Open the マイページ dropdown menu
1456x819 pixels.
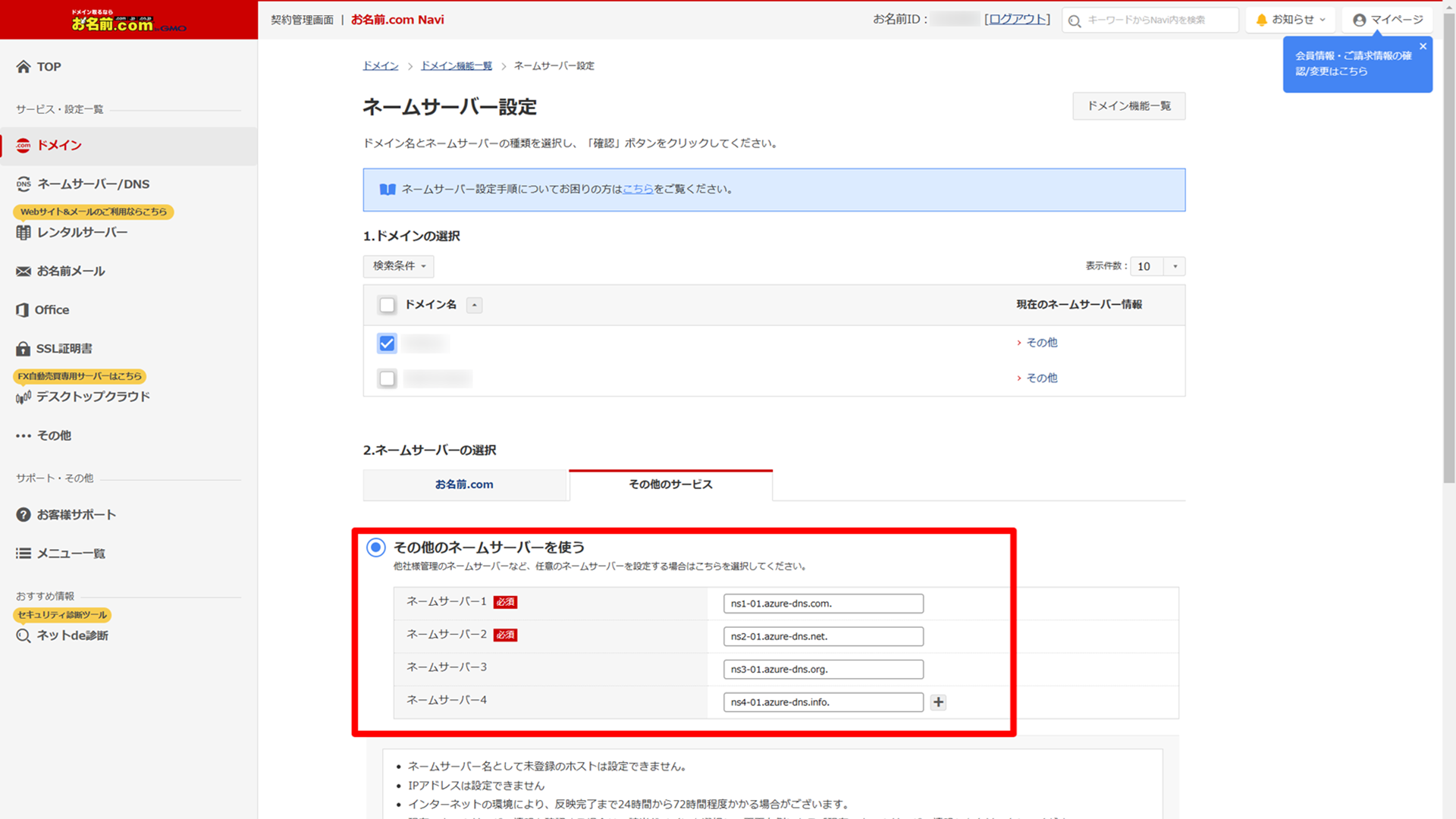1387,20
